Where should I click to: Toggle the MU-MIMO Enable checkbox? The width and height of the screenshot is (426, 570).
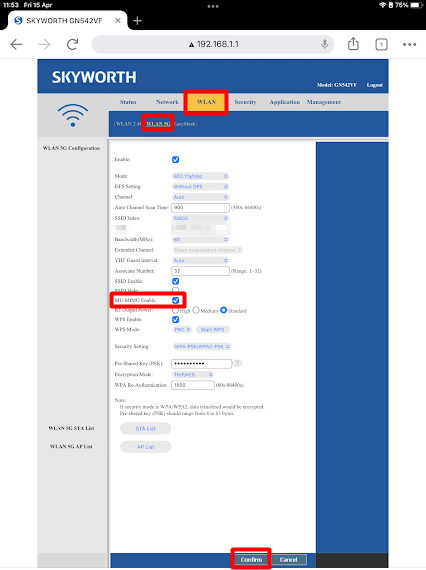[176, 300]
